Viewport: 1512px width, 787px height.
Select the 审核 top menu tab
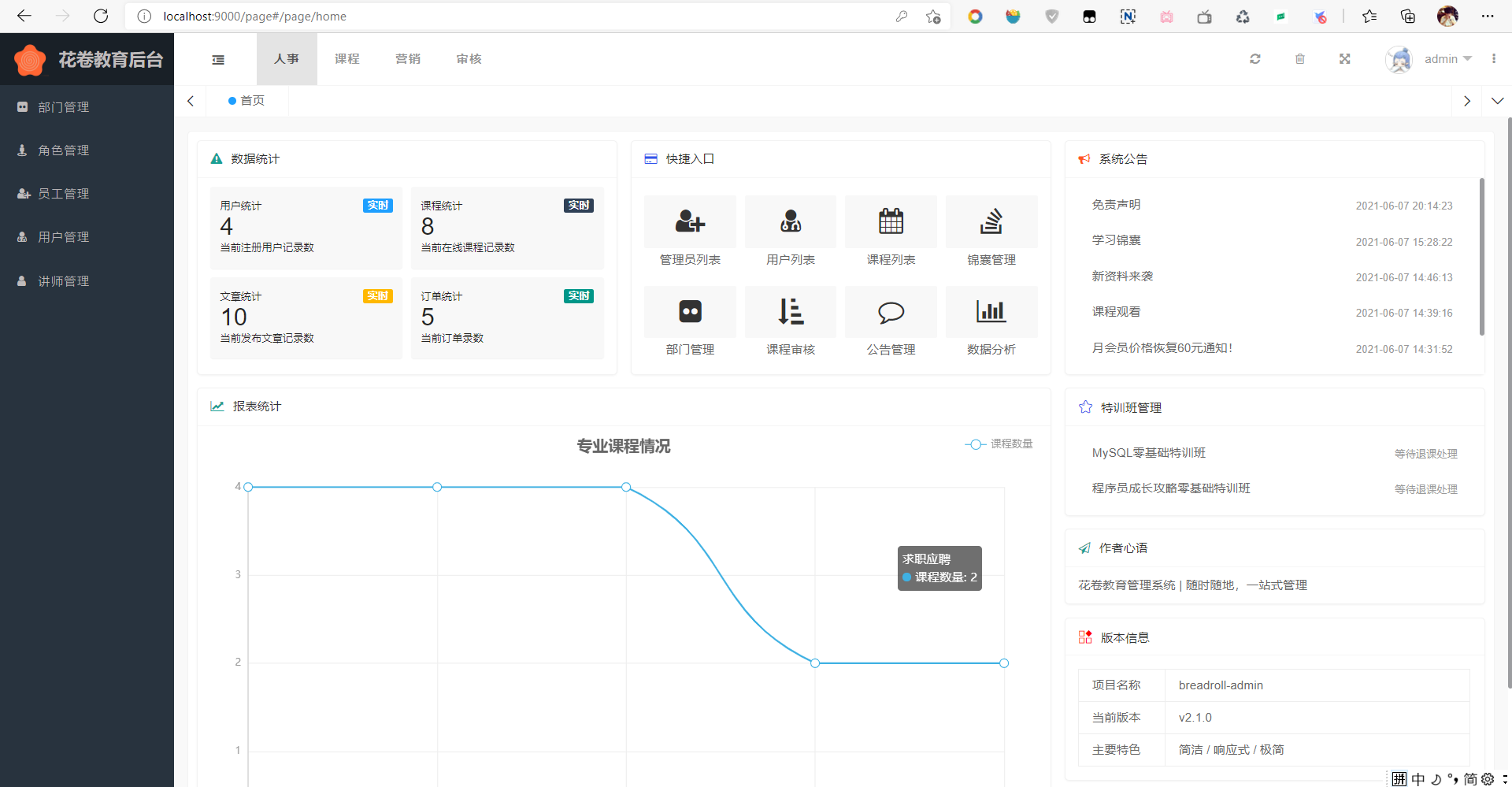click(469, 59)
